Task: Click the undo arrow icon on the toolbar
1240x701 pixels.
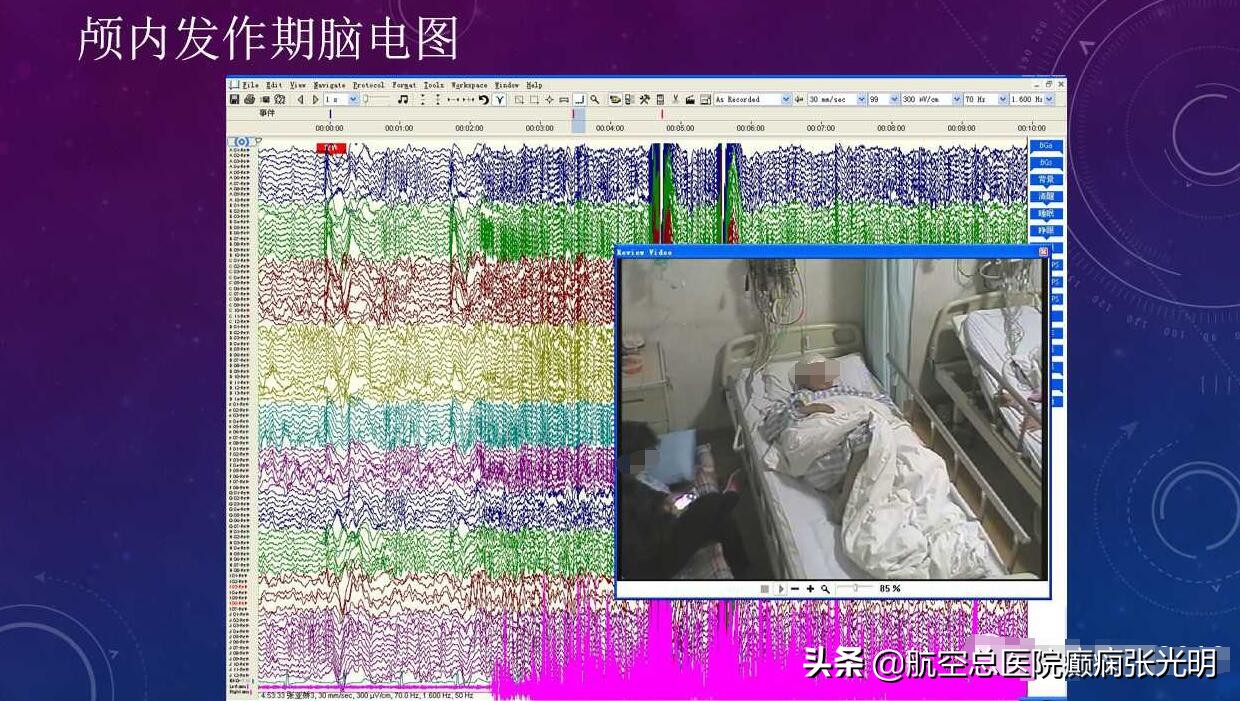Action: tap(484, 99)
